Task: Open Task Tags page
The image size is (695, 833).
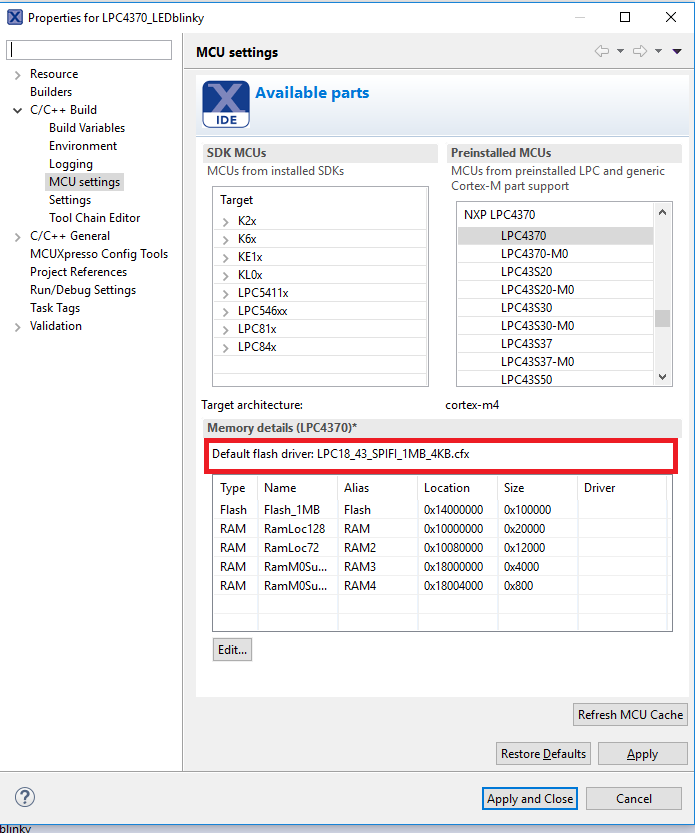Action: [x=55, y=308]
